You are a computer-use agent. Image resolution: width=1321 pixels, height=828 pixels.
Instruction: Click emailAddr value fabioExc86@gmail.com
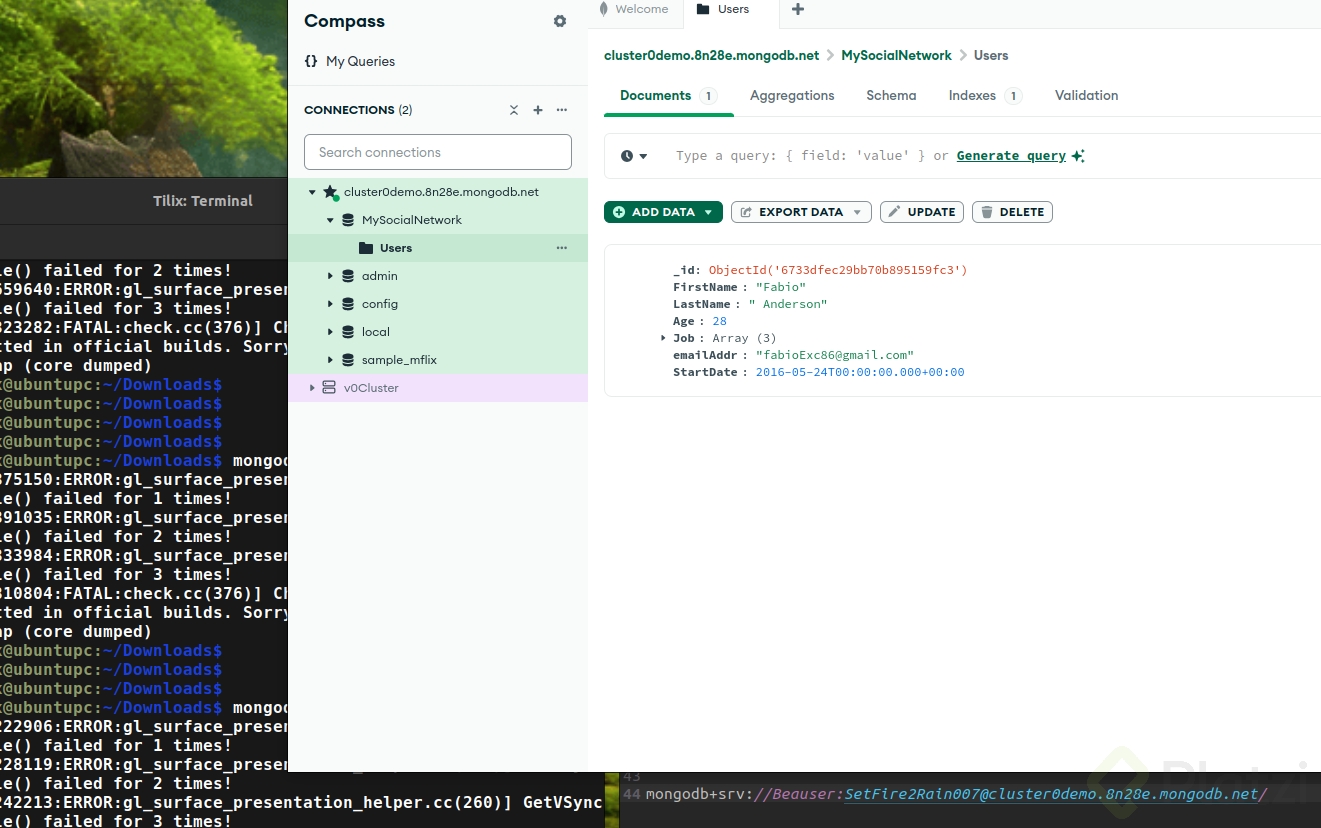835,355
